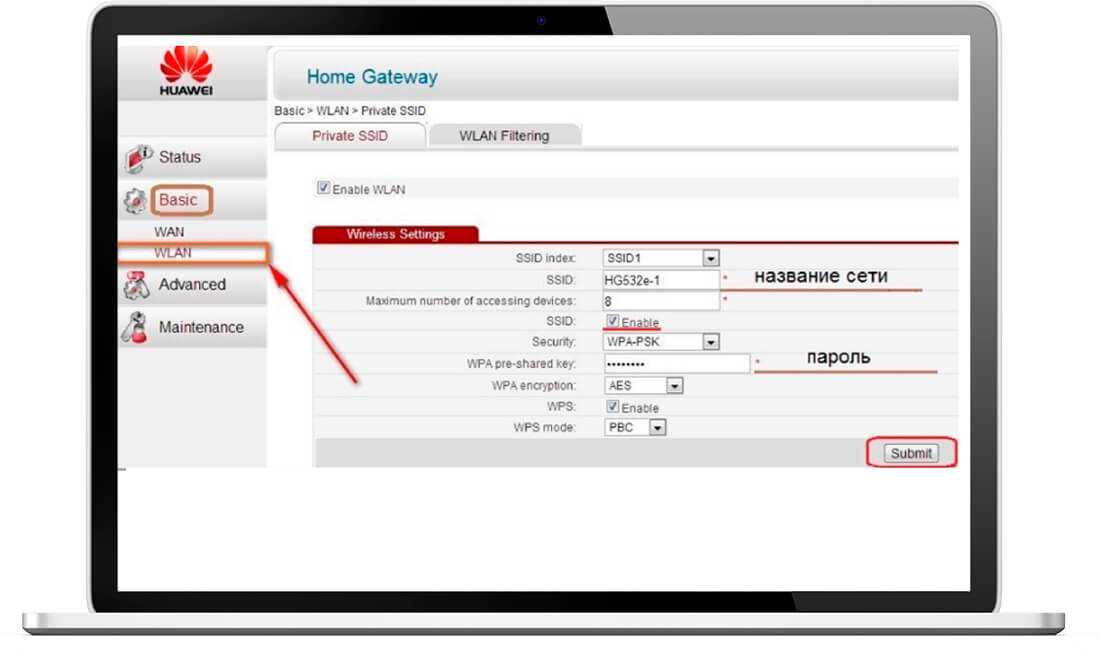Viewport: 1100px width, 654px height.
Task: Click the SSID name input field
Action: click(661, 280)
